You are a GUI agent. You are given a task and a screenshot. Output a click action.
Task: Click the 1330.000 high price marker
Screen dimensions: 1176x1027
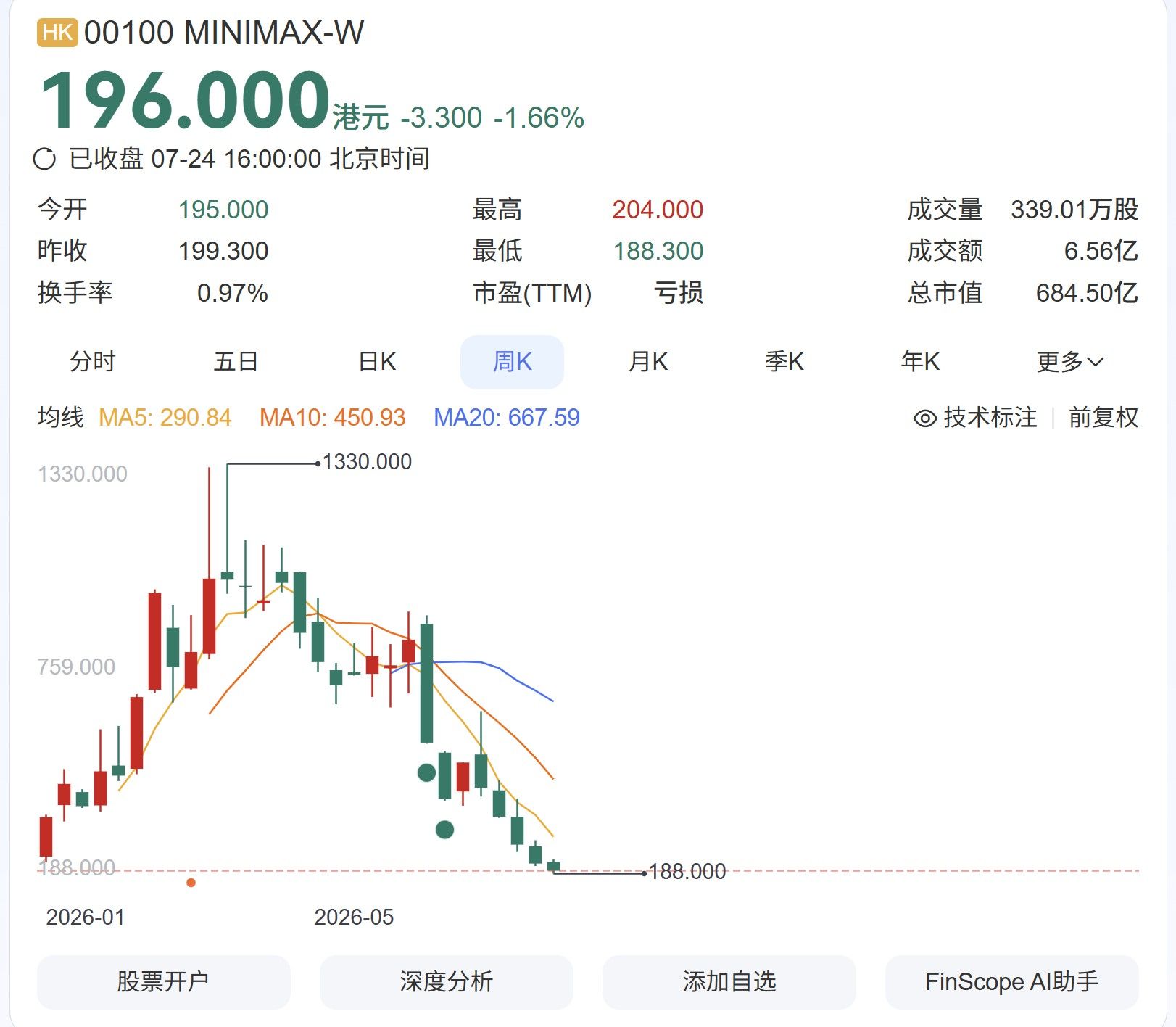pyautogui.click(x=367, y=462)
